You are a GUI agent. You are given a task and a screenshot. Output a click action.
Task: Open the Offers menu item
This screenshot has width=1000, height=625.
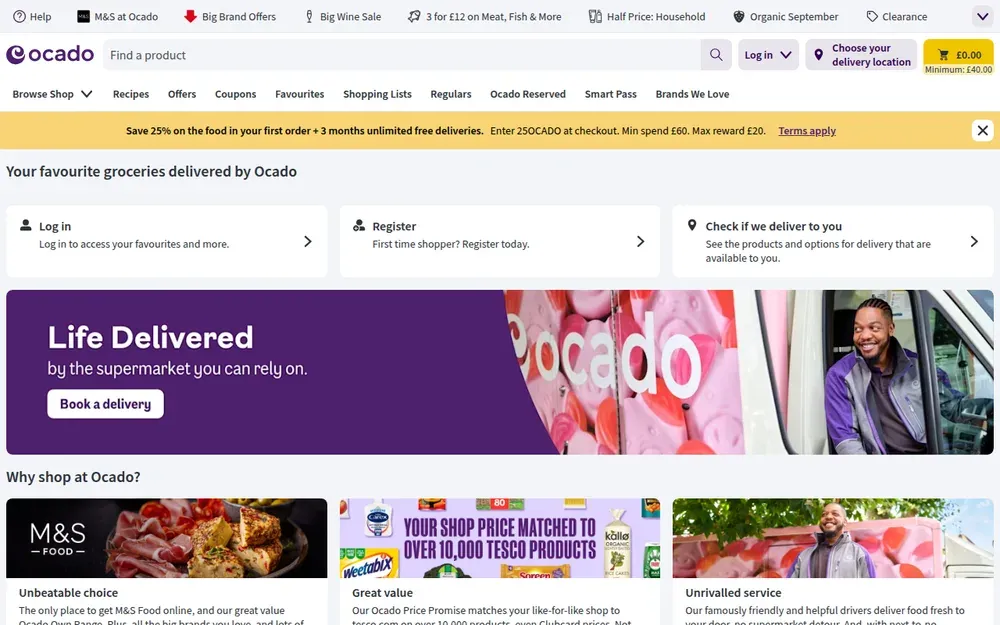182,94
